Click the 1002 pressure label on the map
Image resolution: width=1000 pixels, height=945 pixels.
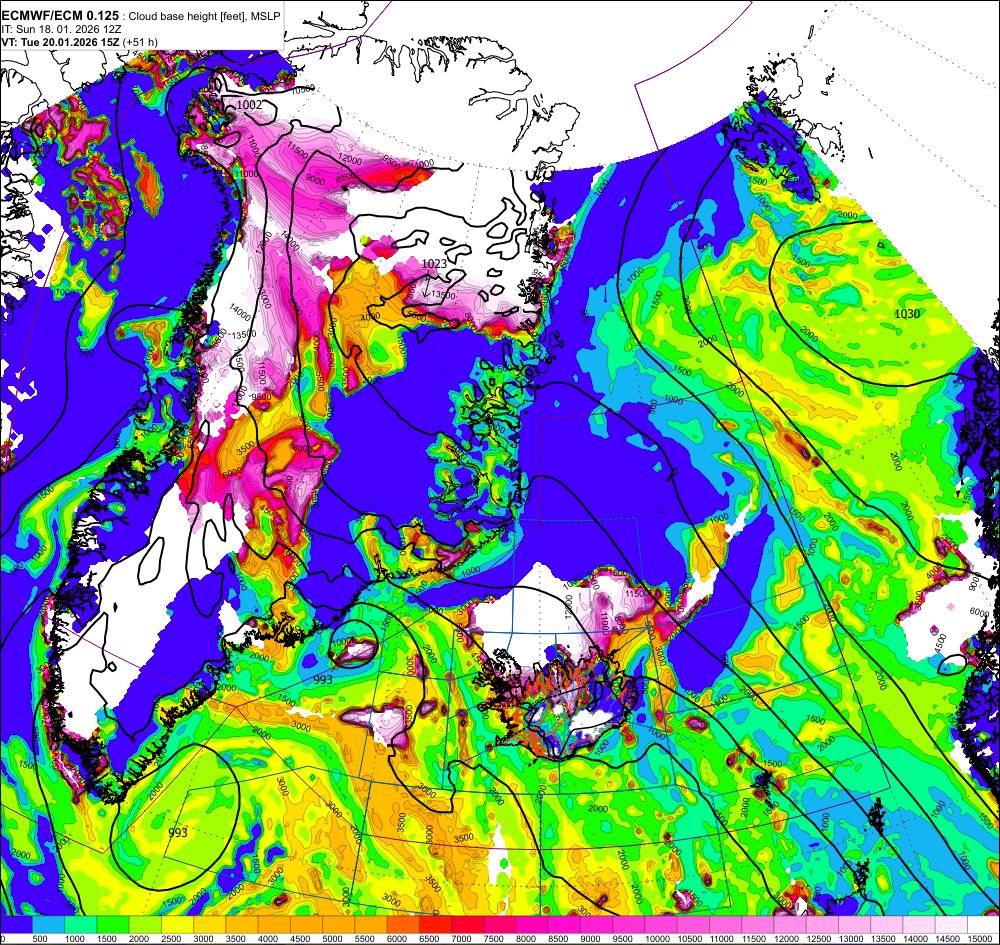tap(249, 104)
